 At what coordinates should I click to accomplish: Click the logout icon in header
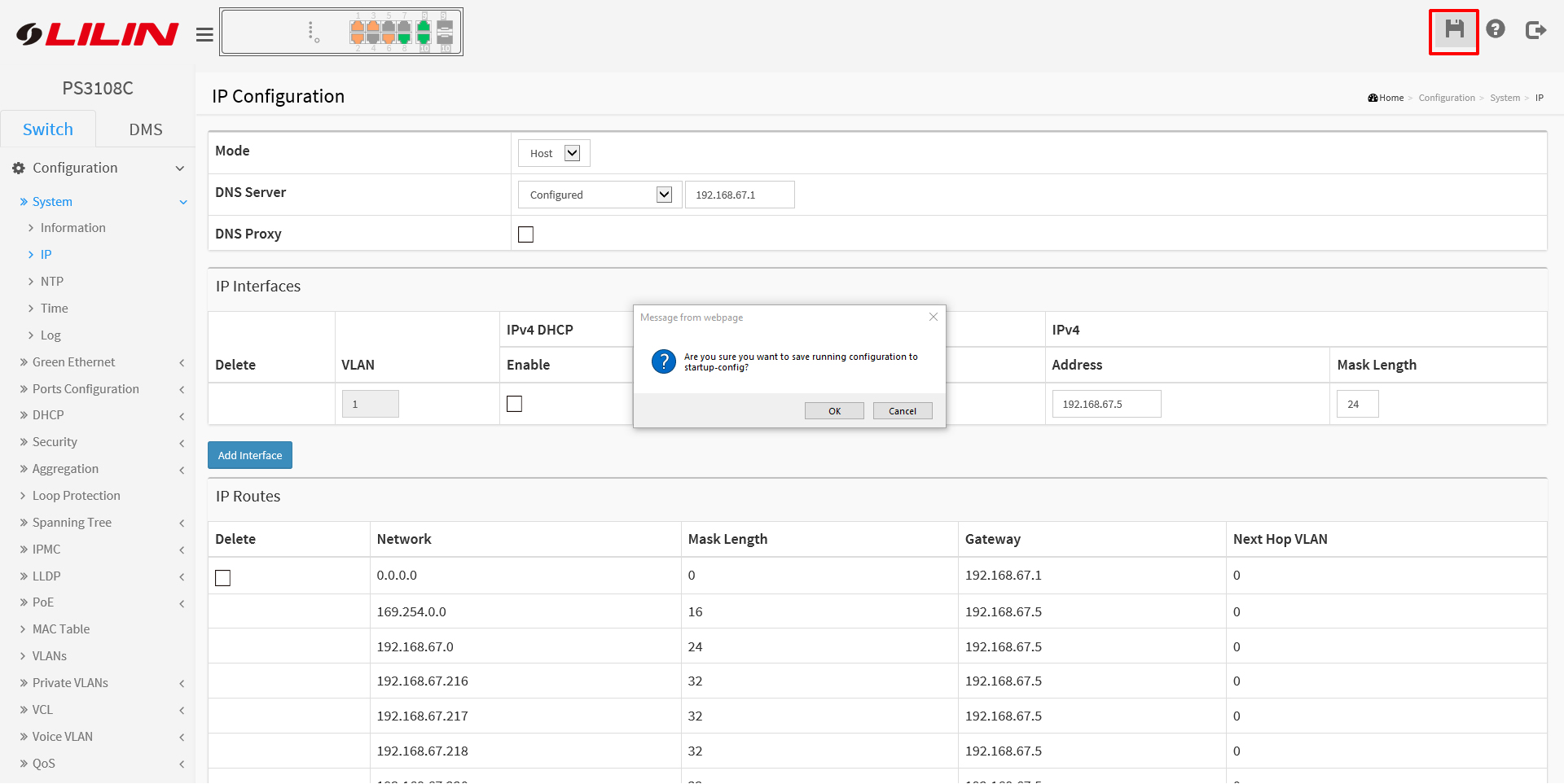(x=1535, y=30)
